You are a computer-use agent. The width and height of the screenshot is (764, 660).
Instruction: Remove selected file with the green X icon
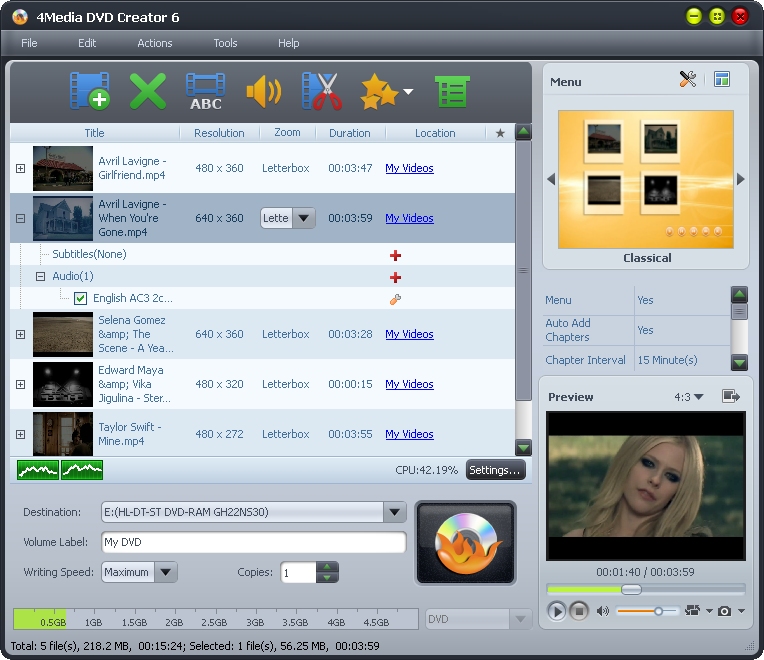pos(148,91)
